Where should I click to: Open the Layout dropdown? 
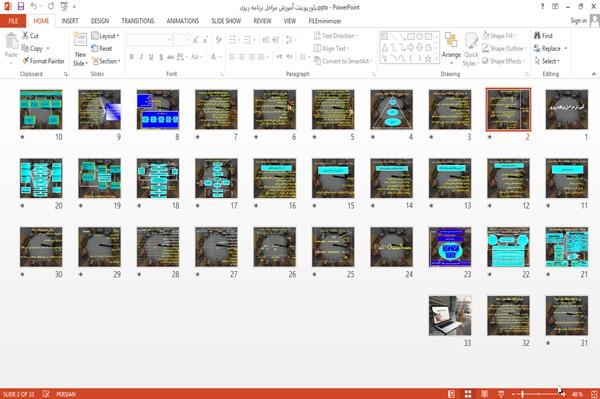click(x=105, y=36)
